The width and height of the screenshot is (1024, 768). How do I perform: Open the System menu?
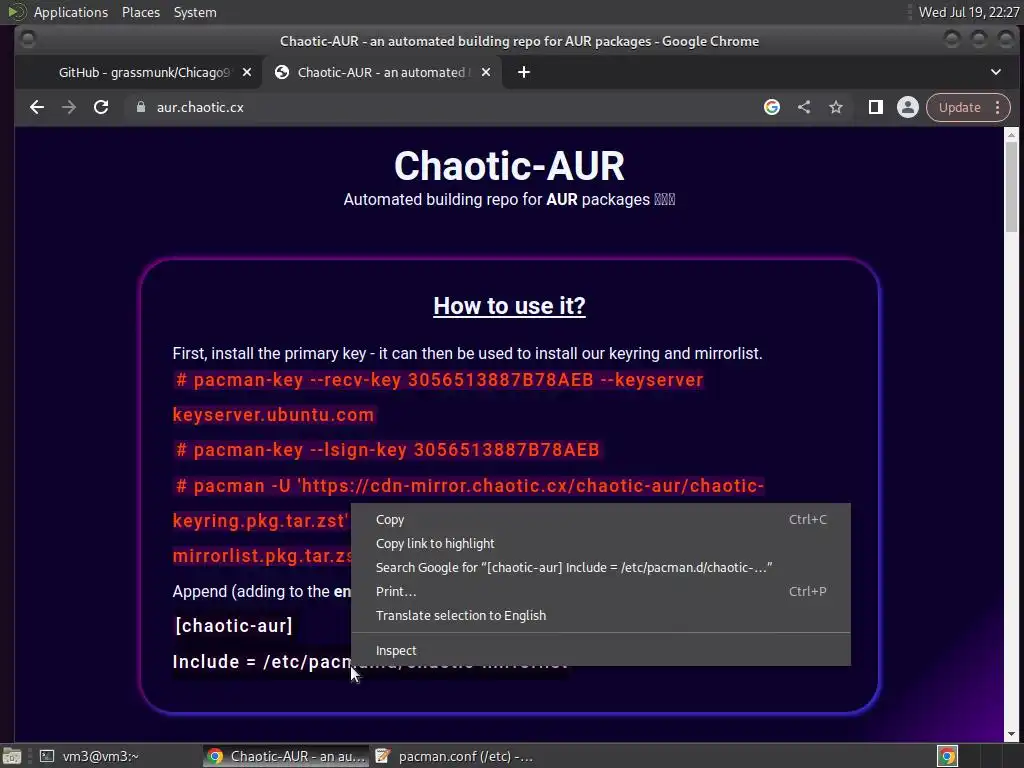point(195,12)
